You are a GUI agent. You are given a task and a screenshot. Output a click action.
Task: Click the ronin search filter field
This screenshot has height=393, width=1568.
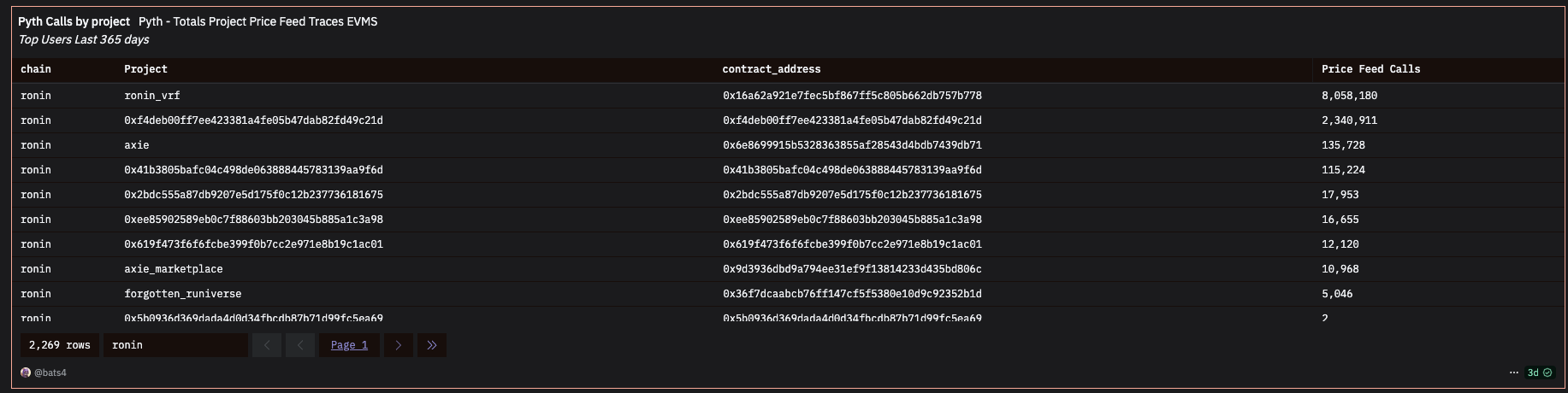[x=175, y=345]
